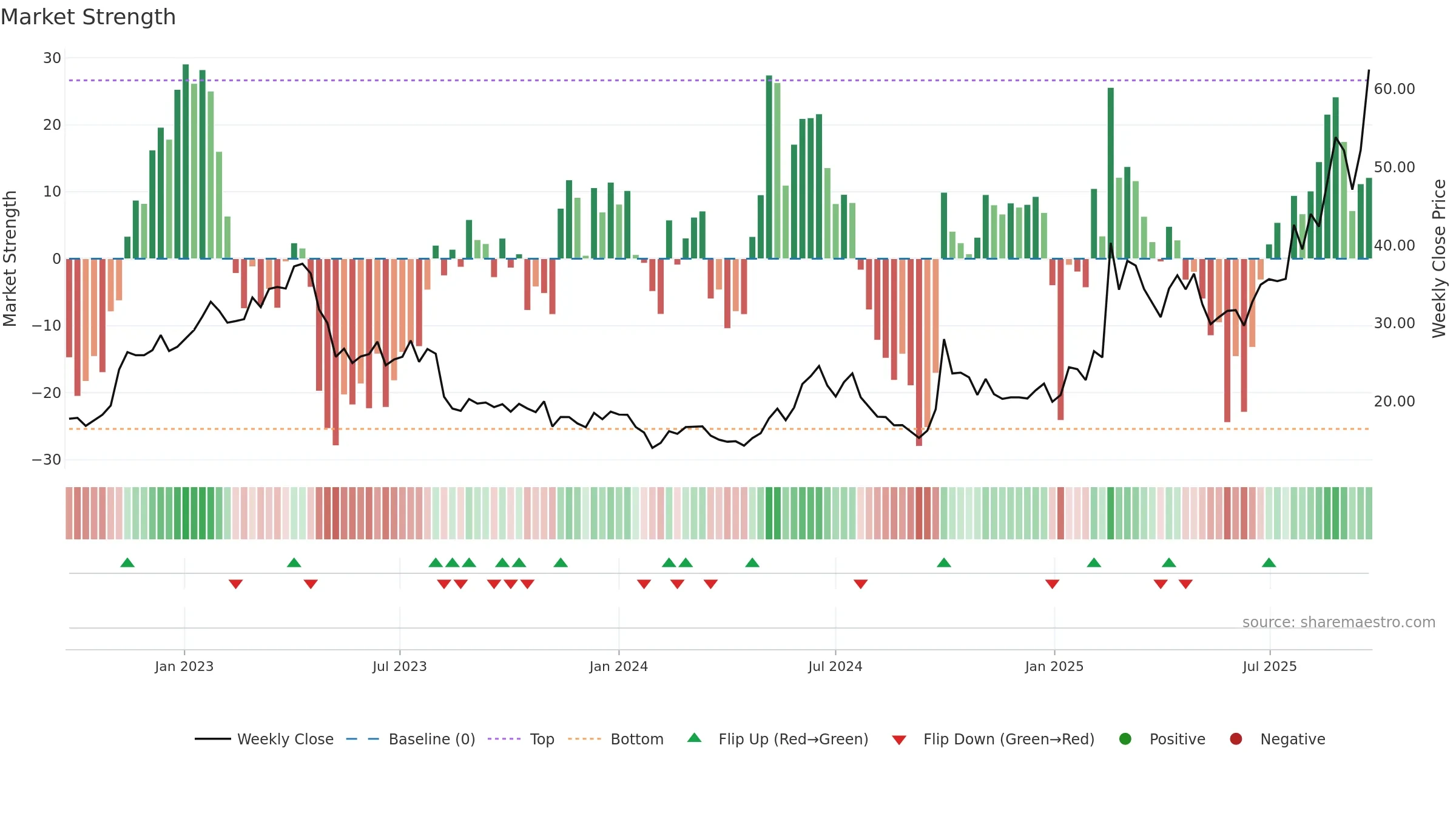The image size is (1456, 819).
Task: Click the Jan 2024 x-axis label
Action: point(619,667)
